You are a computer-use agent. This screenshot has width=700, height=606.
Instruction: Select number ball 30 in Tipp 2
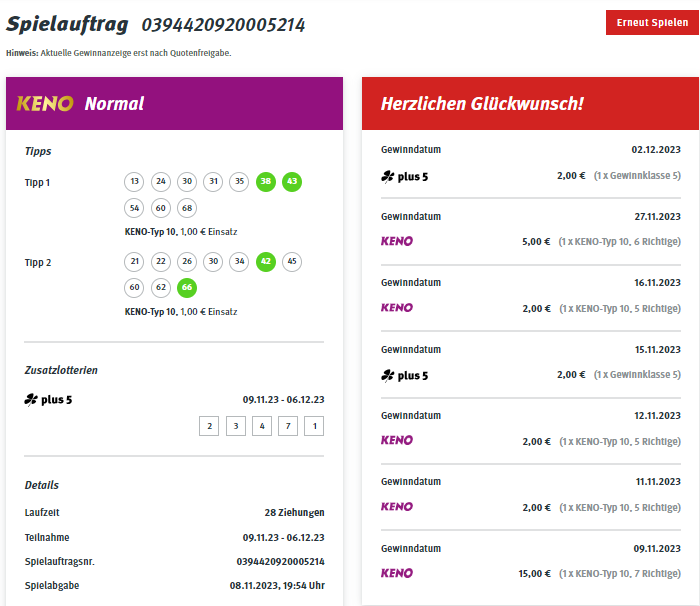point(213,261)
